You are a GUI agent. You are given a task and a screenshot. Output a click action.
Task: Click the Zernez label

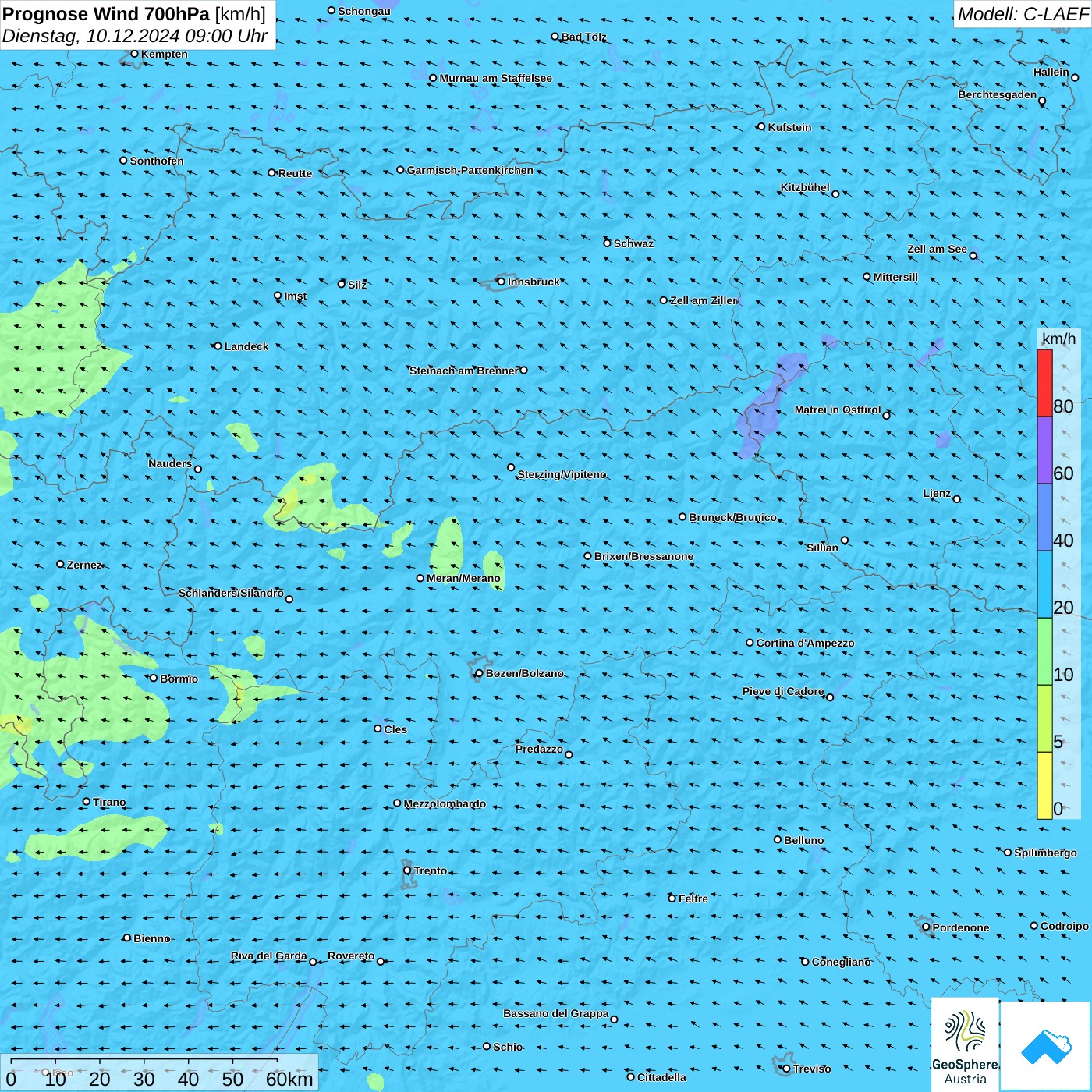(x=84, y=565)
